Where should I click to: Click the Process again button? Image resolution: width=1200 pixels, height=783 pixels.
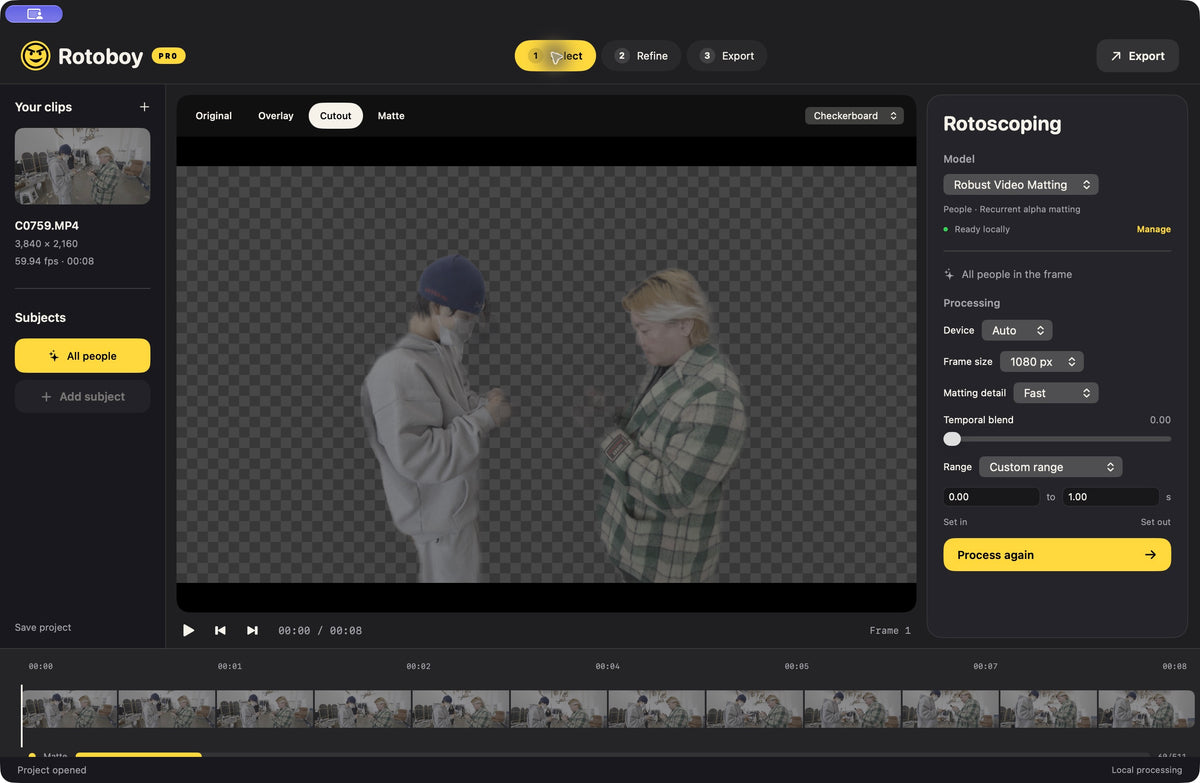point(1057,555)
